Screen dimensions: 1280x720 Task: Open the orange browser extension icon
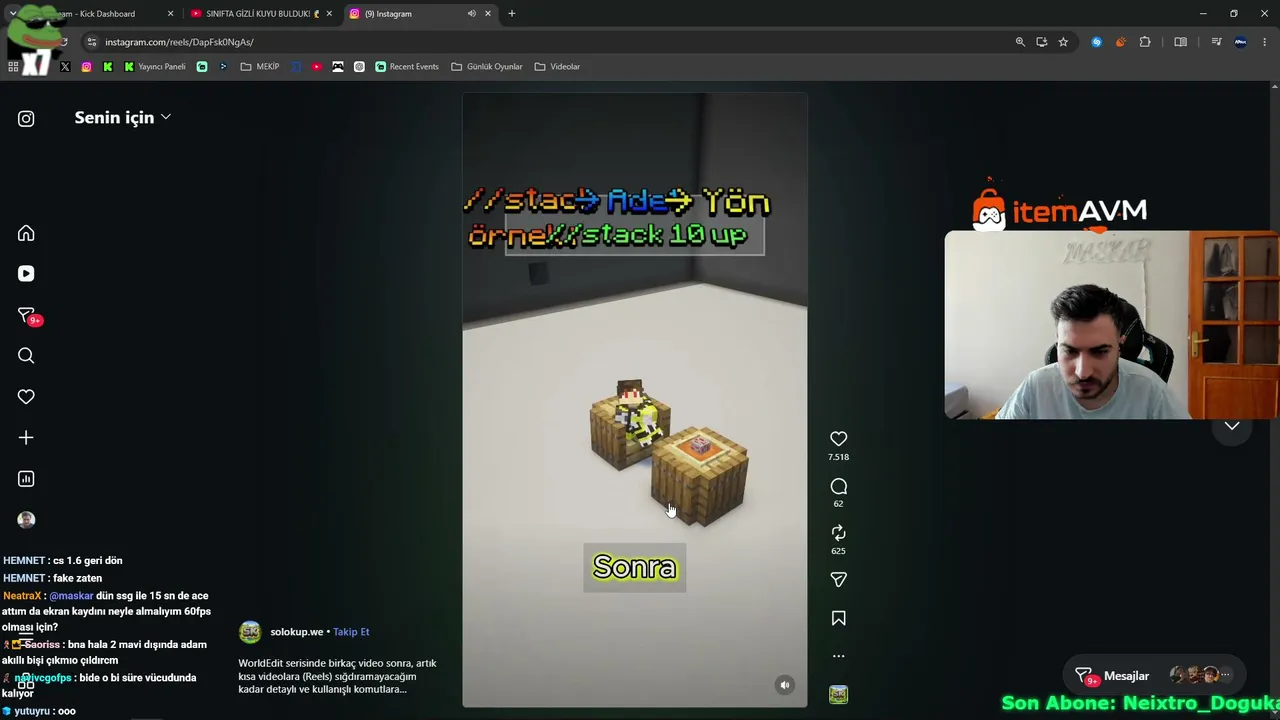tap(1120, 42)
